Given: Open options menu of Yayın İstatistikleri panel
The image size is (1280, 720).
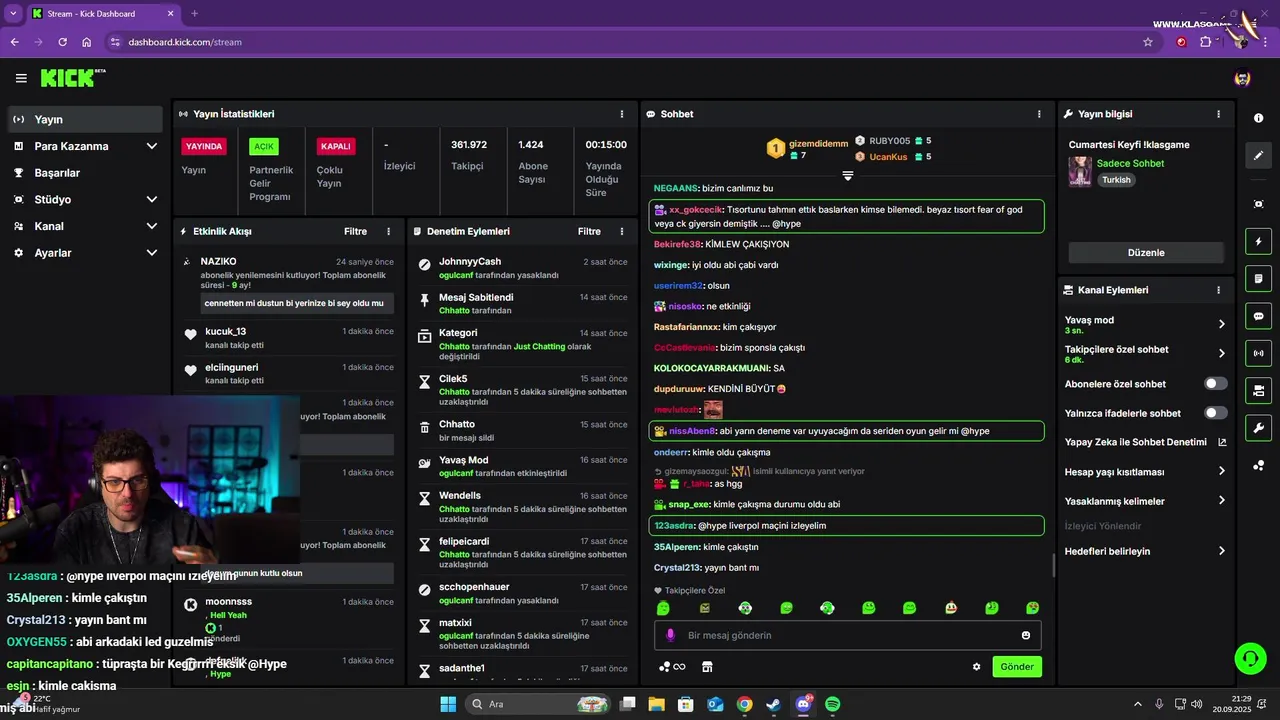Looking at the screenshot, I should (622, 114).
